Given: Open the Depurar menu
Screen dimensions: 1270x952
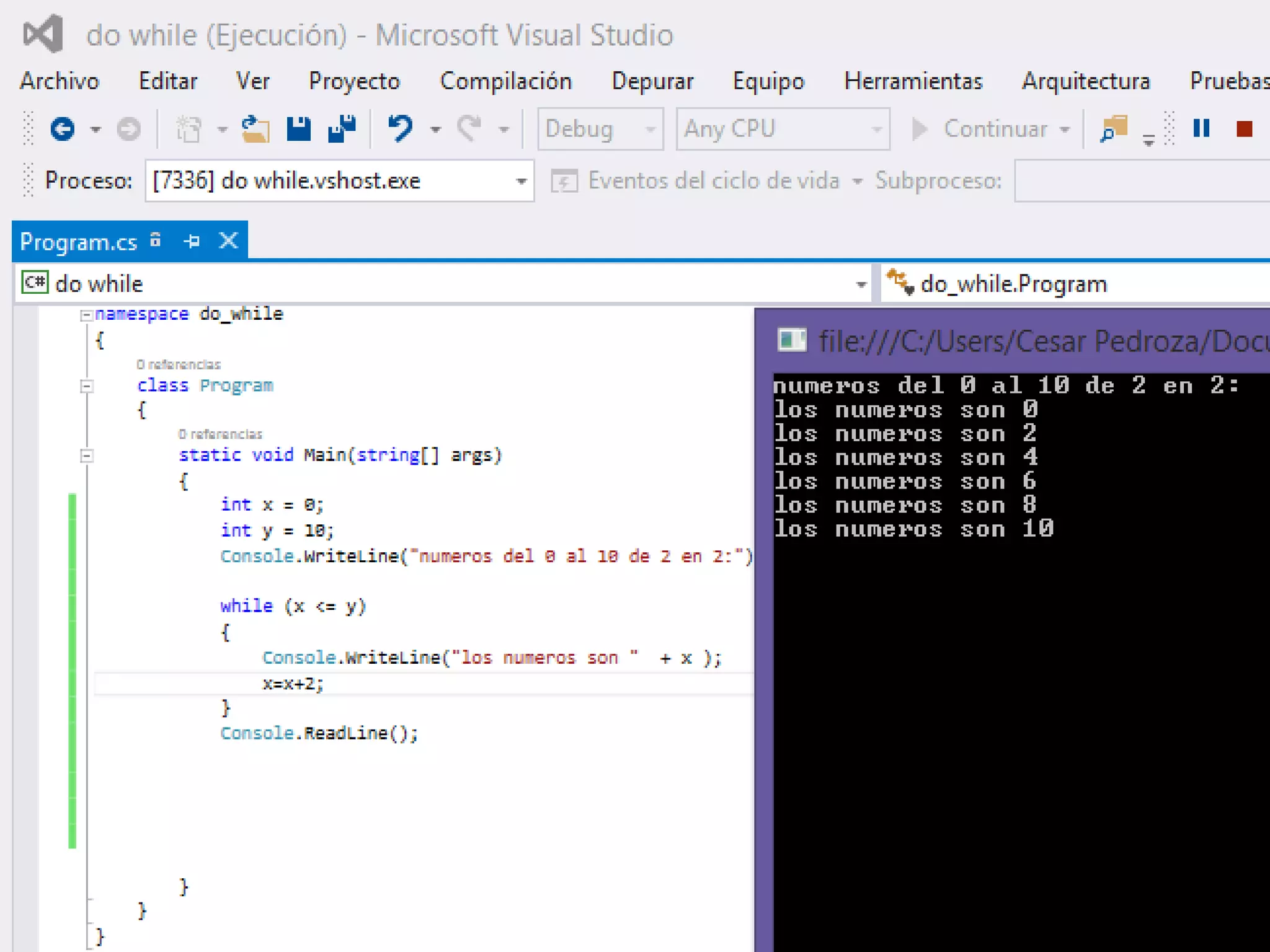Looking at the screenshot, I should (x=652, y=81).
